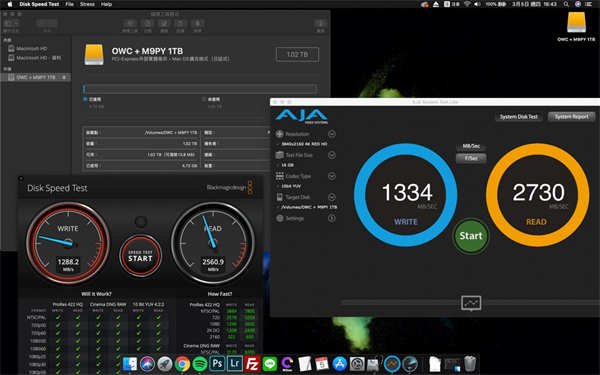Open Google Chrome from the Dock
The width and height of the screenshot is (600, 375).
click(x=183, y=364)
